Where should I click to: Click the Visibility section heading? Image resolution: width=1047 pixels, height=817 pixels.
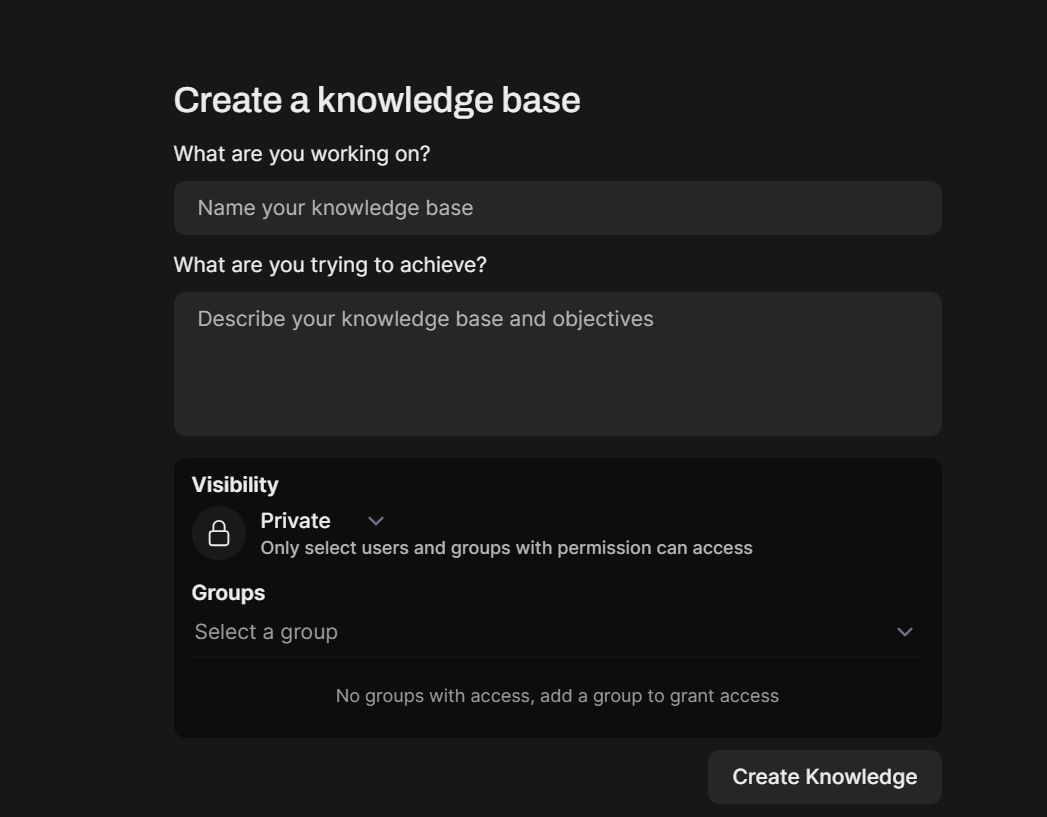point(235,485)
